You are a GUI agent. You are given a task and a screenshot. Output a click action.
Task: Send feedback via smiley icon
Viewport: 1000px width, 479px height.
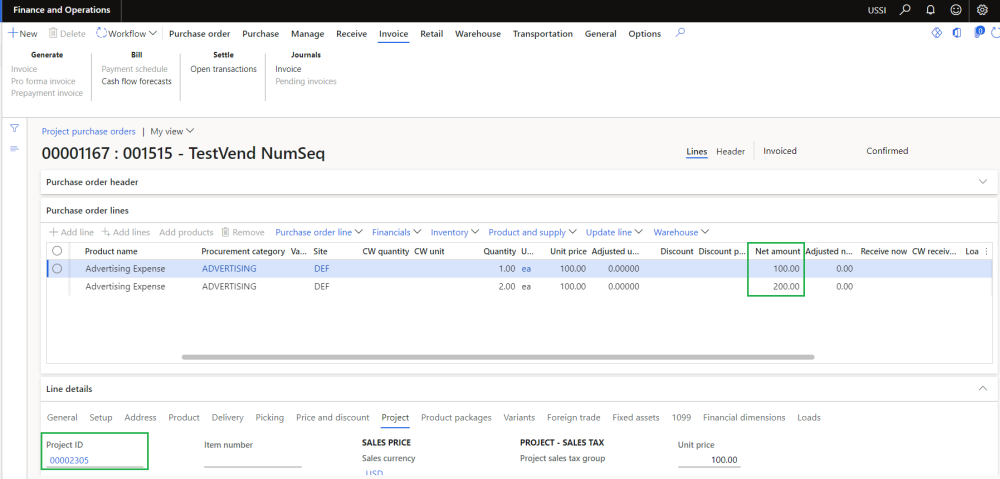[x=955, y=10]
